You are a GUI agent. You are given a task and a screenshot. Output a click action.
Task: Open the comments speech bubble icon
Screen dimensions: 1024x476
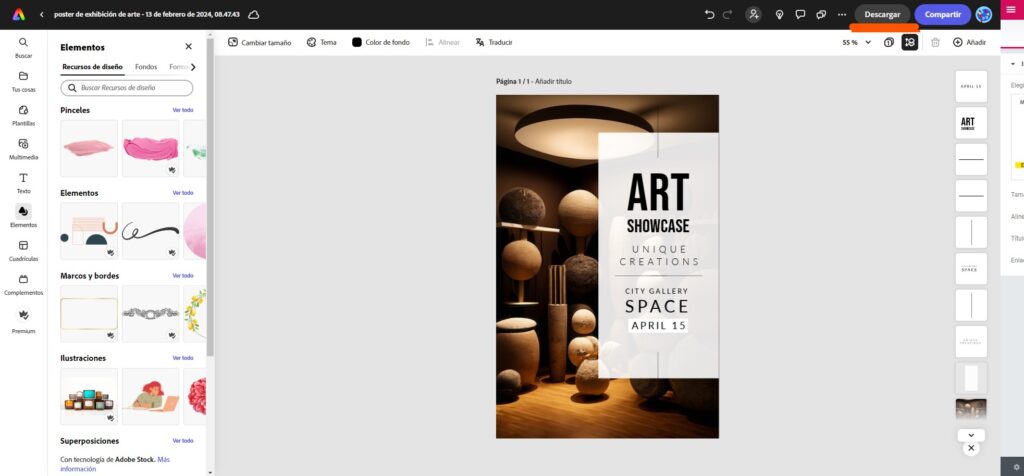[x=800, y=14]
